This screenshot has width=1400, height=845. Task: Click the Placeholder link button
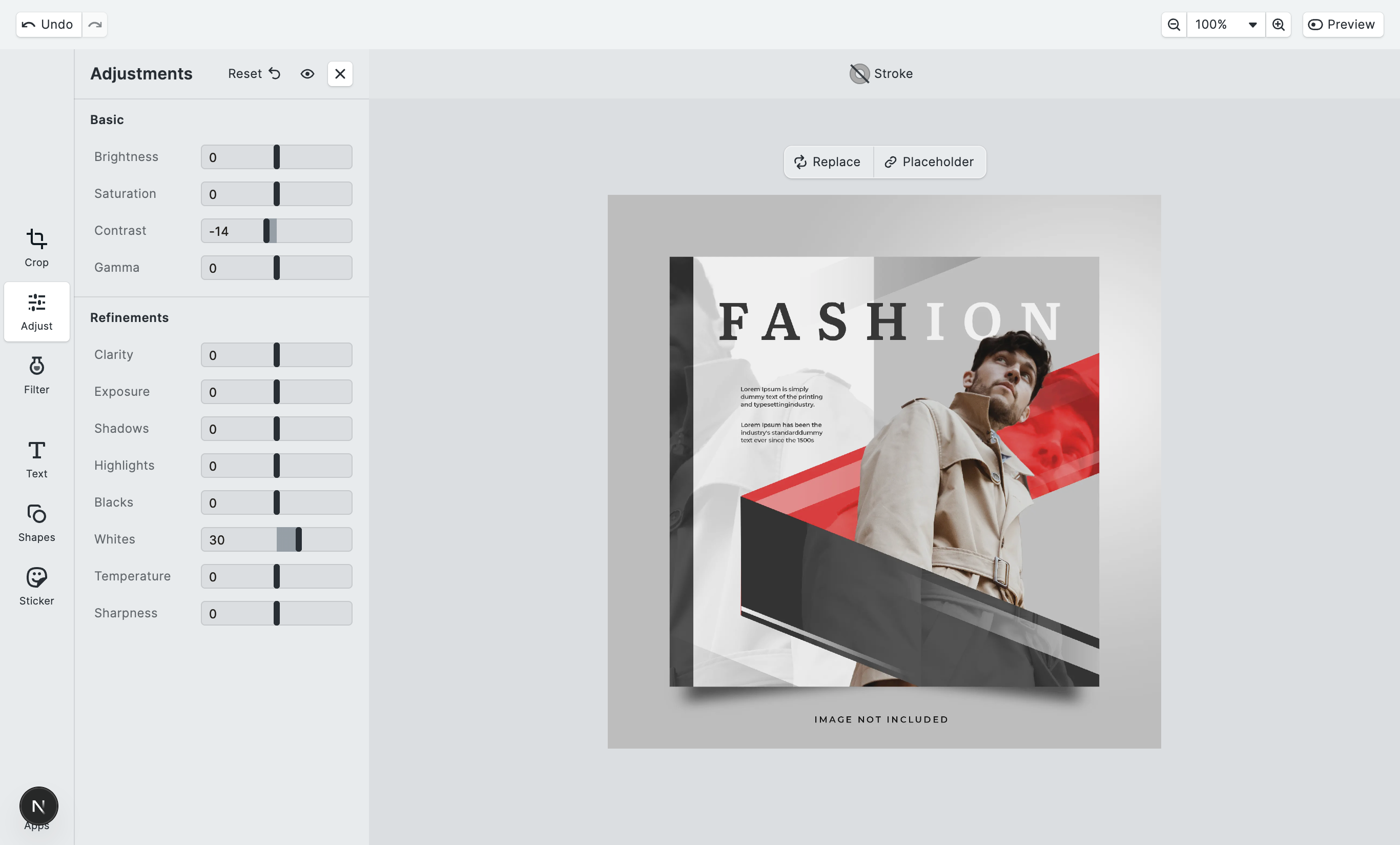click(930, 162)
